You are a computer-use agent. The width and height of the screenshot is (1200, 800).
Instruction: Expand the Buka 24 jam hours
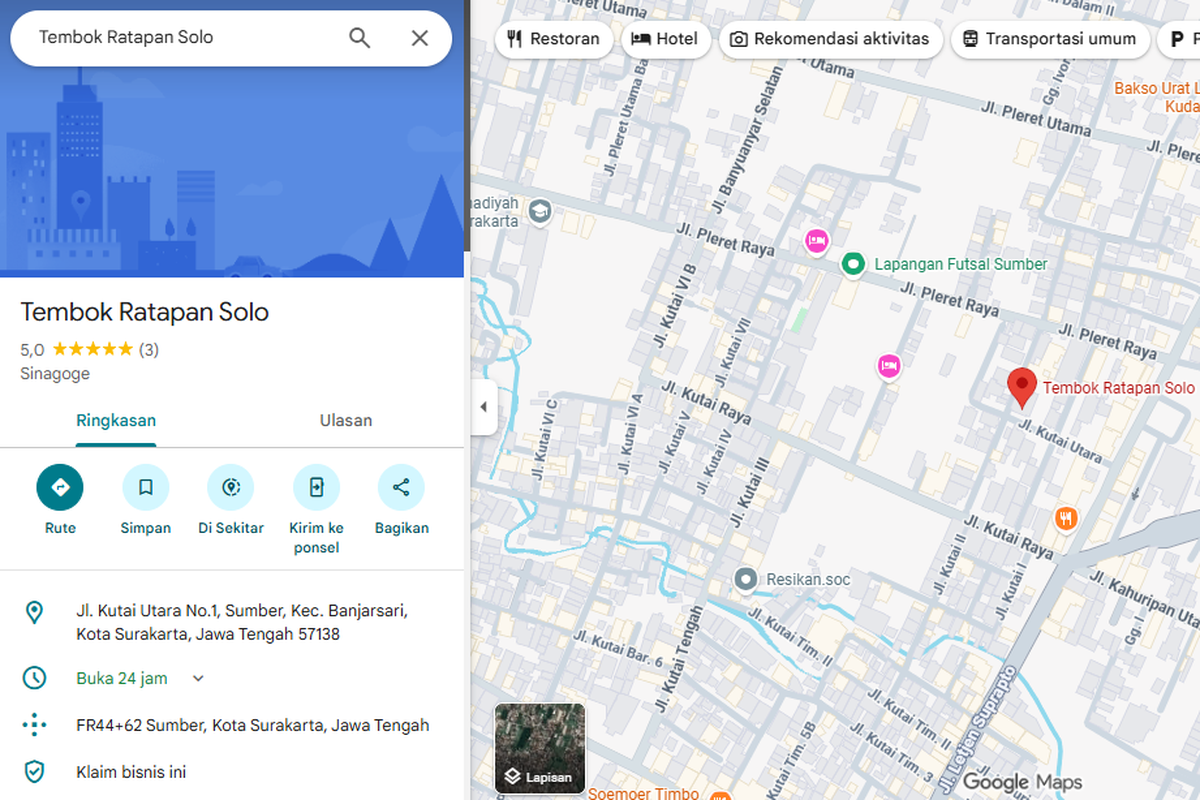tap(197, 678)
